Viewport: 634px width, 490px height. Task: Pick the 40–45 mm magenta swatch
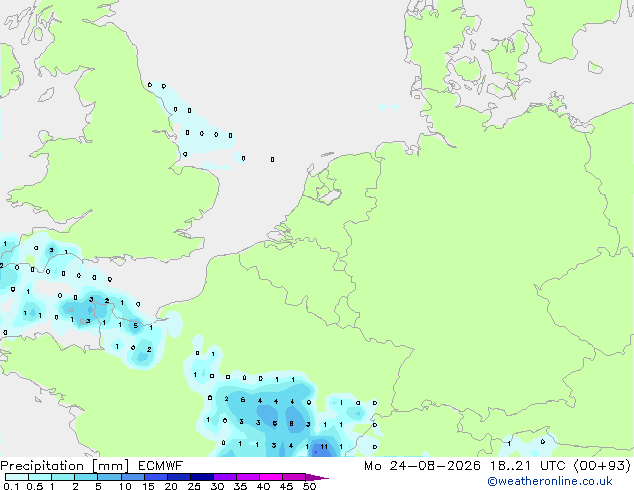tap(271, 477)
